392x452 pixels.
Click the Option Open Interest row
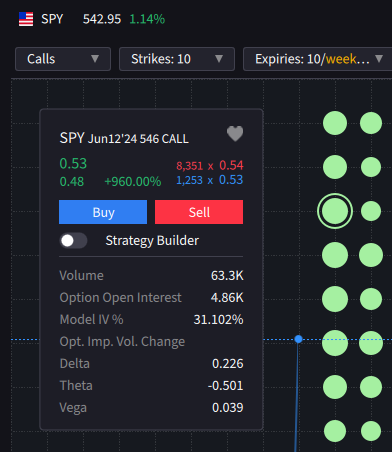coord(151,297)
